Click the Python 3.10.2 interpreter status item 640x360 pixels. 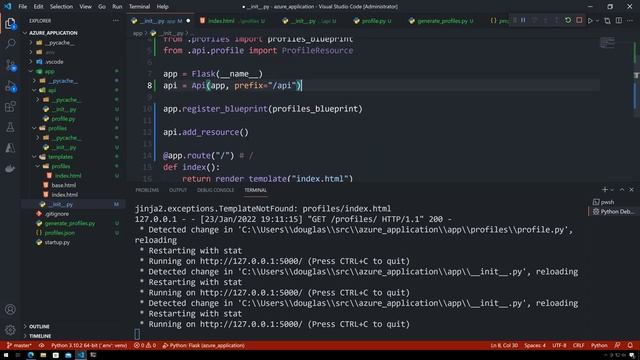(89, 345)
